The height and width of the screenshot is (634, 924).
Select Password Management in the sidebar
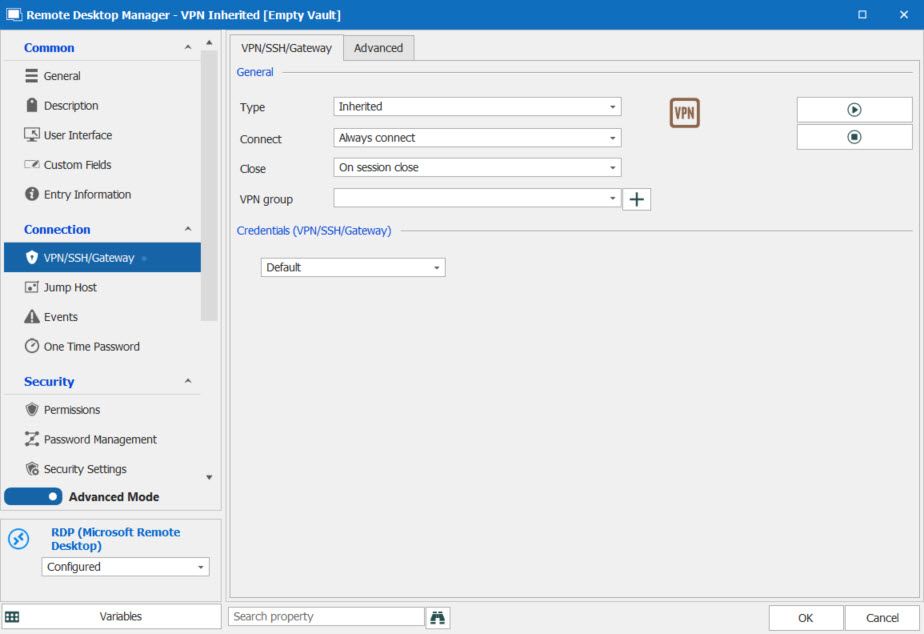[x=100, y=439]
